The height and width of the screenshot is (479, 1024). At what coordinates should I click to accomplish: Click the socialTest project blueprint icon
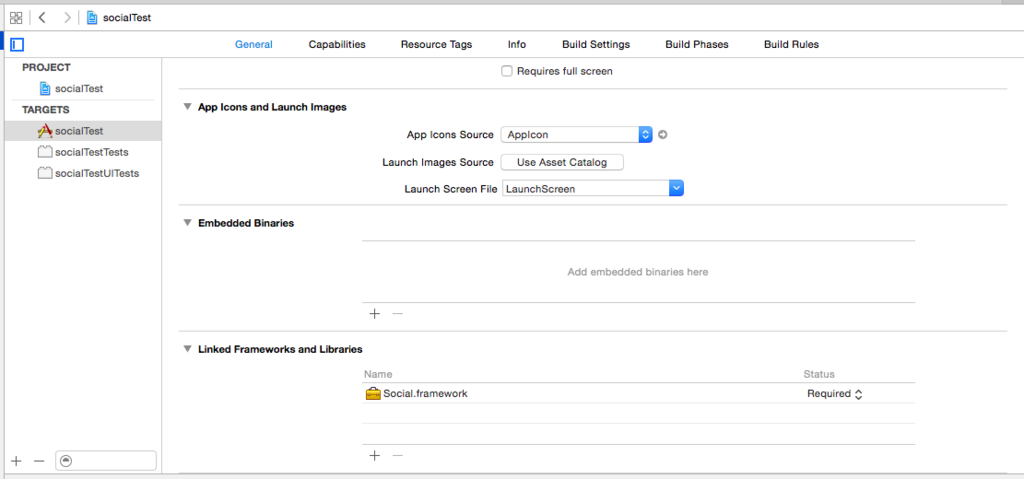[45, 88]
